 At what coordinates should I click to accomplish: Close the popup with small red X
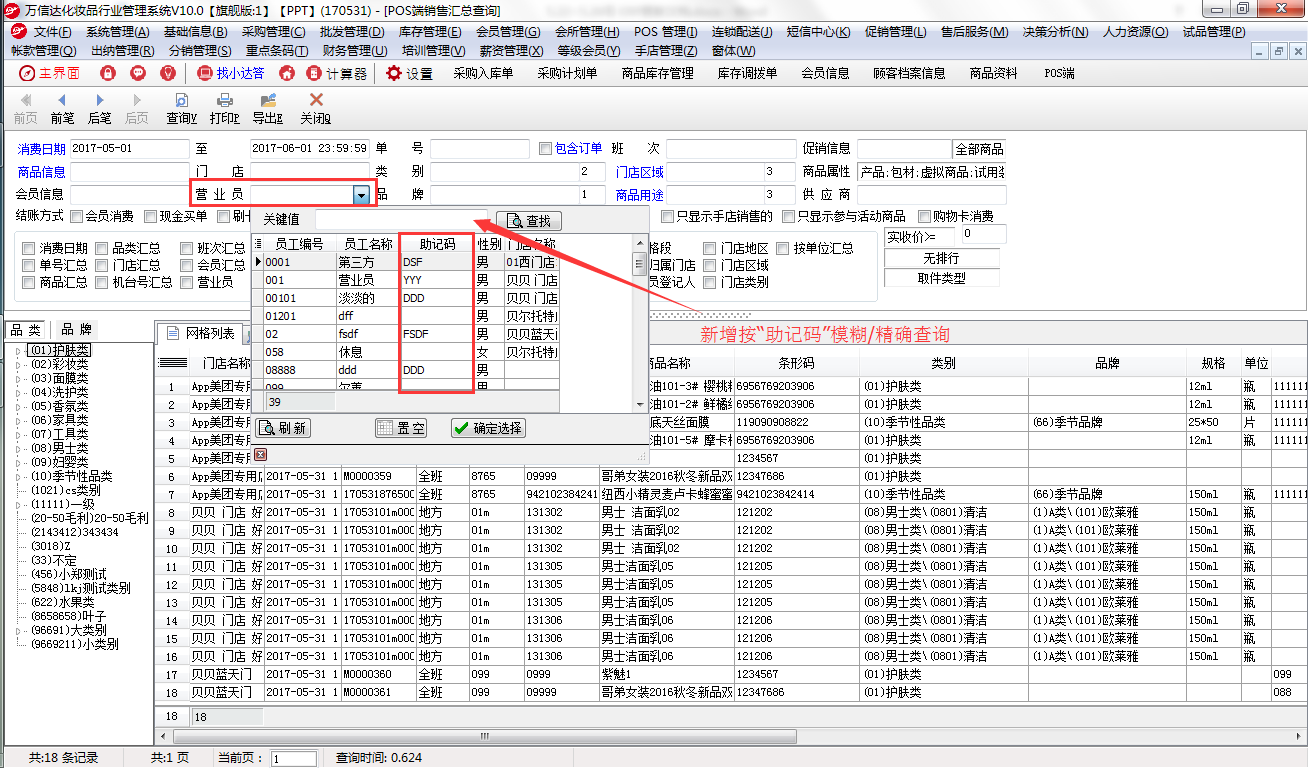click(260, 455)
